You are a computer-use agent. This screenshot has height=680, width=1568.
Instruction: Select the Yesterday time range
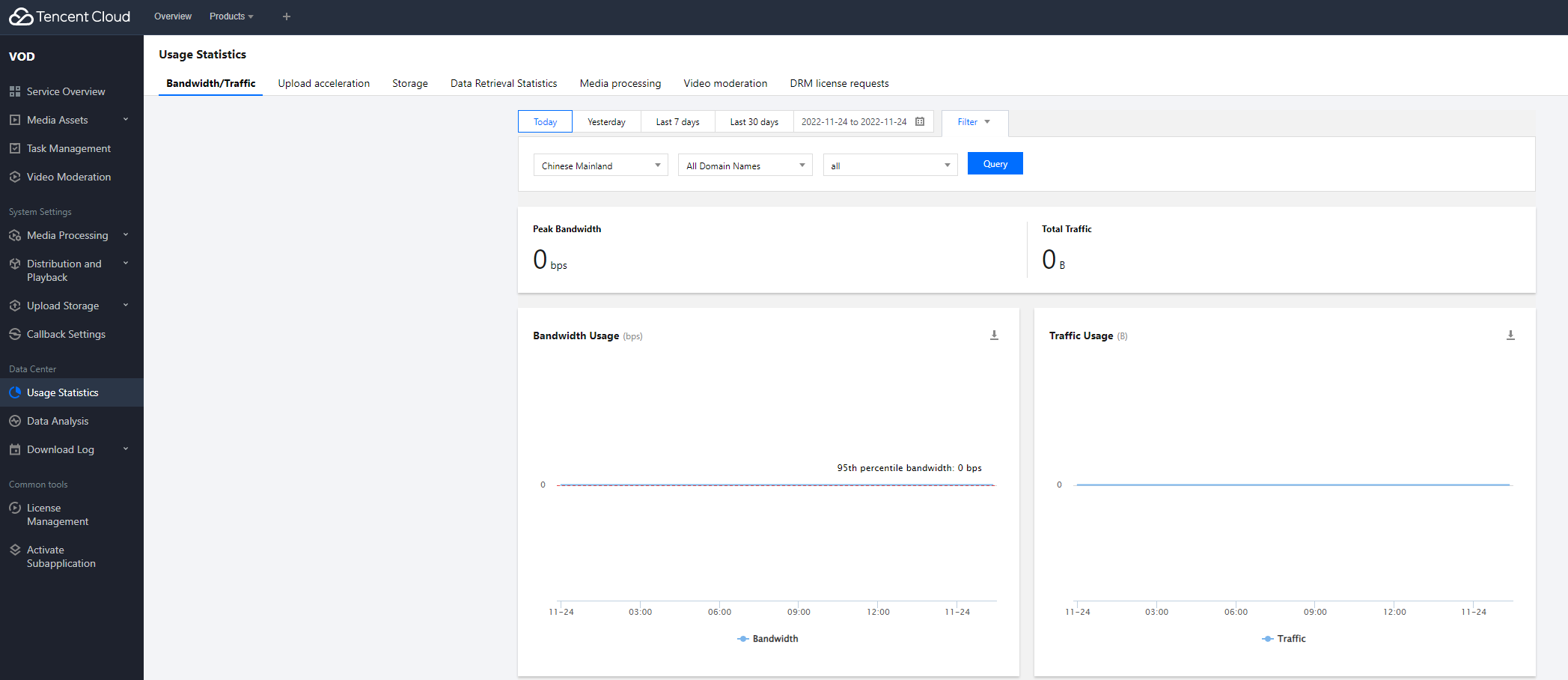tap(606, 122)
